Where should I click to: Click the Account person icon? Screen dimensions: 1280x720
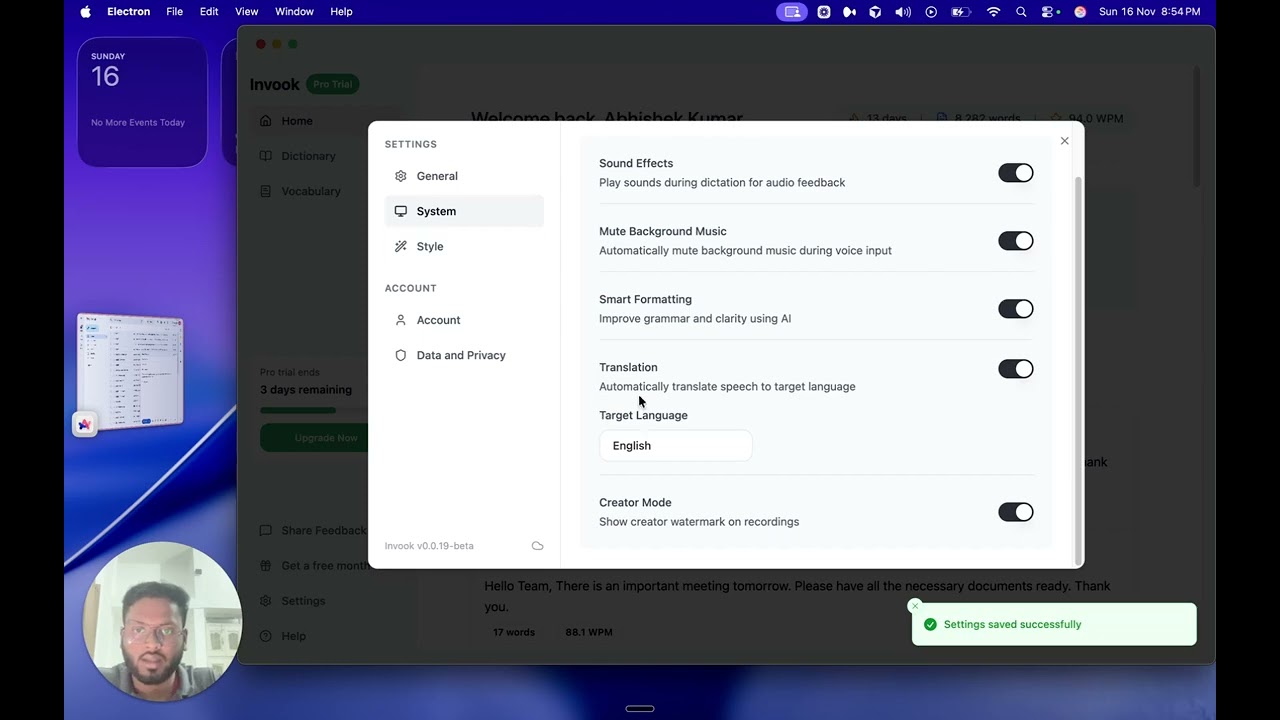tap(401, 320)
